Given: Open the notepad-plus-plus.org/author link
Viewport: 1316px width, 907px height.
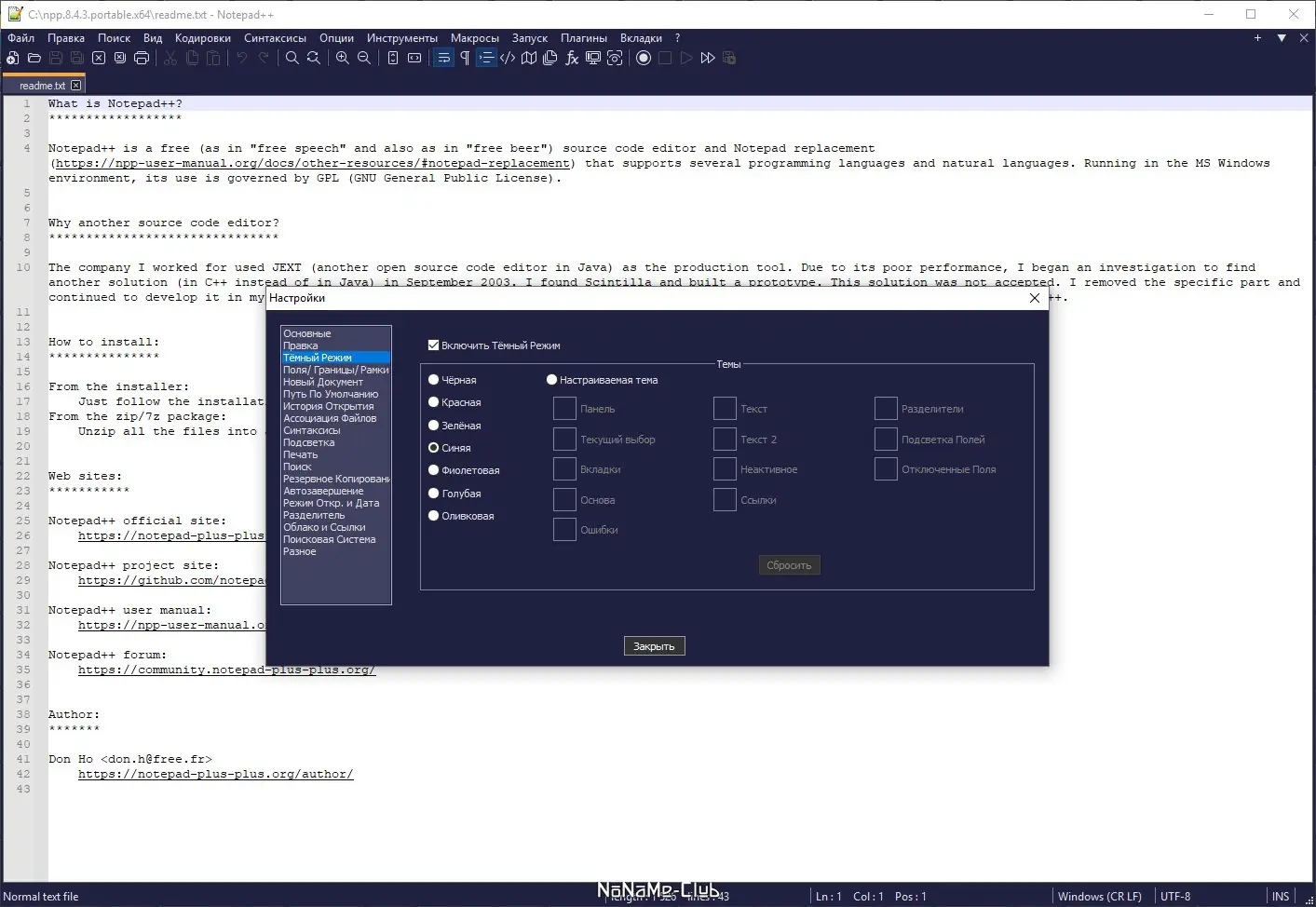Looking at the screenshot, I should [x=216, y=774].
